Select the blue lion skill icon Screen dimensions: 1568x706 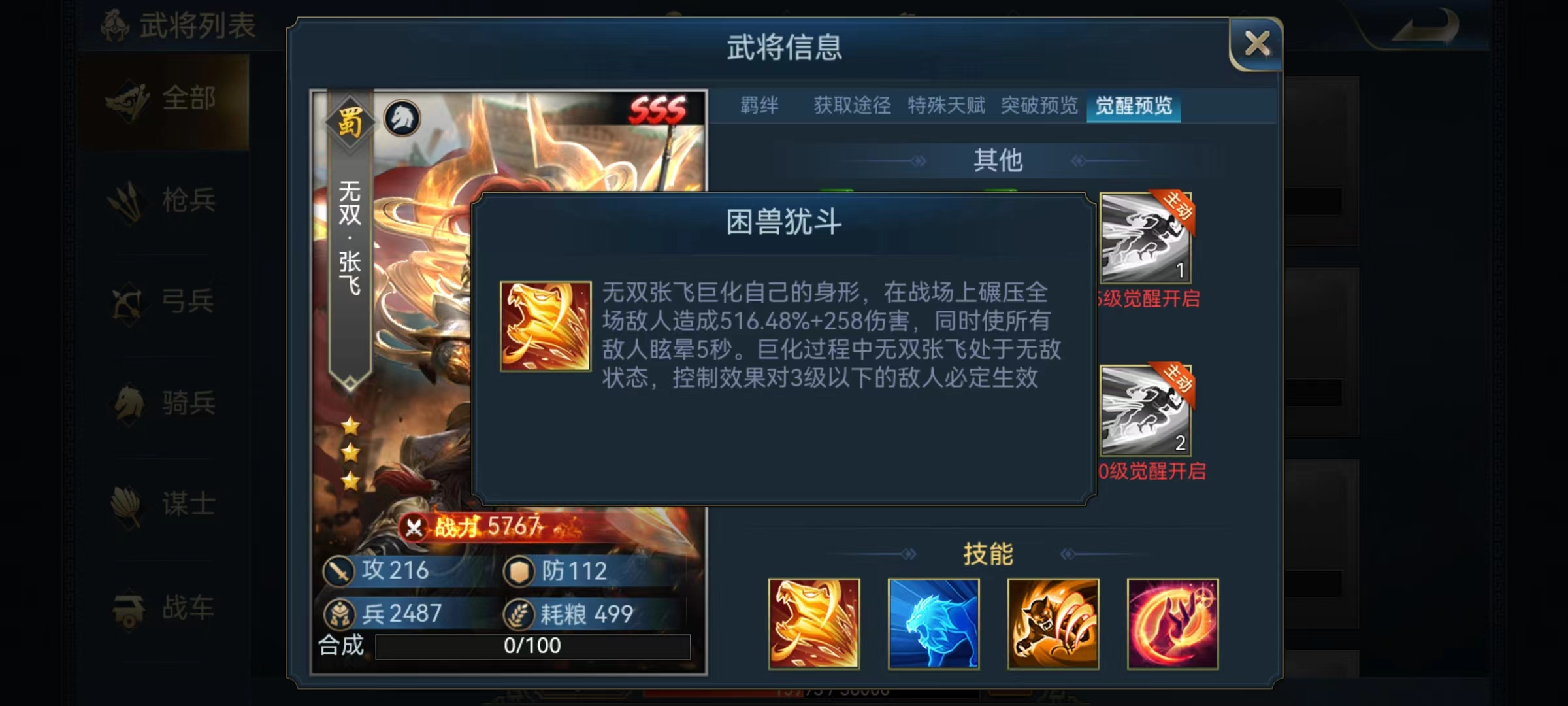tap(933, 624)
